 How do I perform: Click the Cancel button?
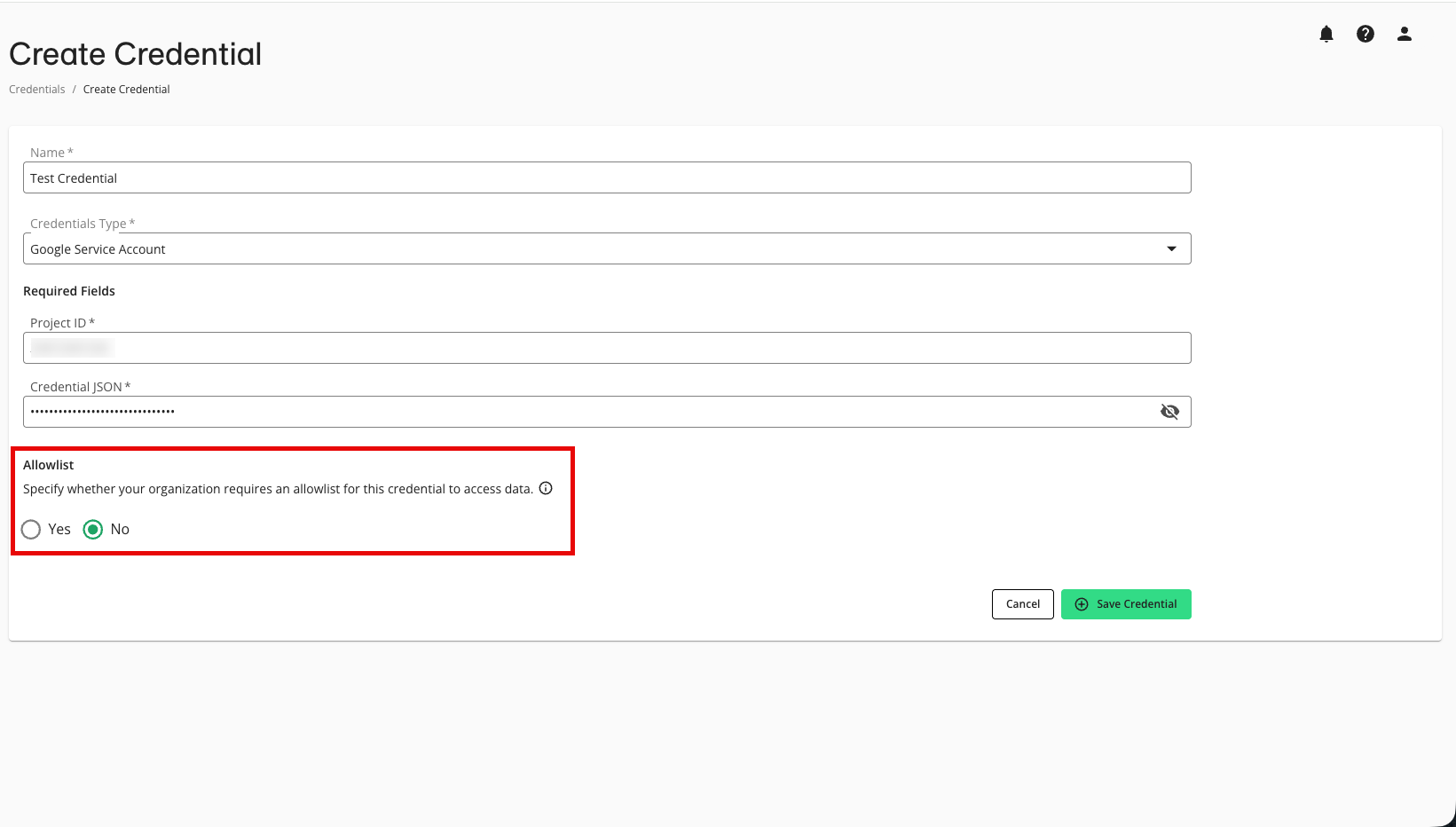point(1022,604)
